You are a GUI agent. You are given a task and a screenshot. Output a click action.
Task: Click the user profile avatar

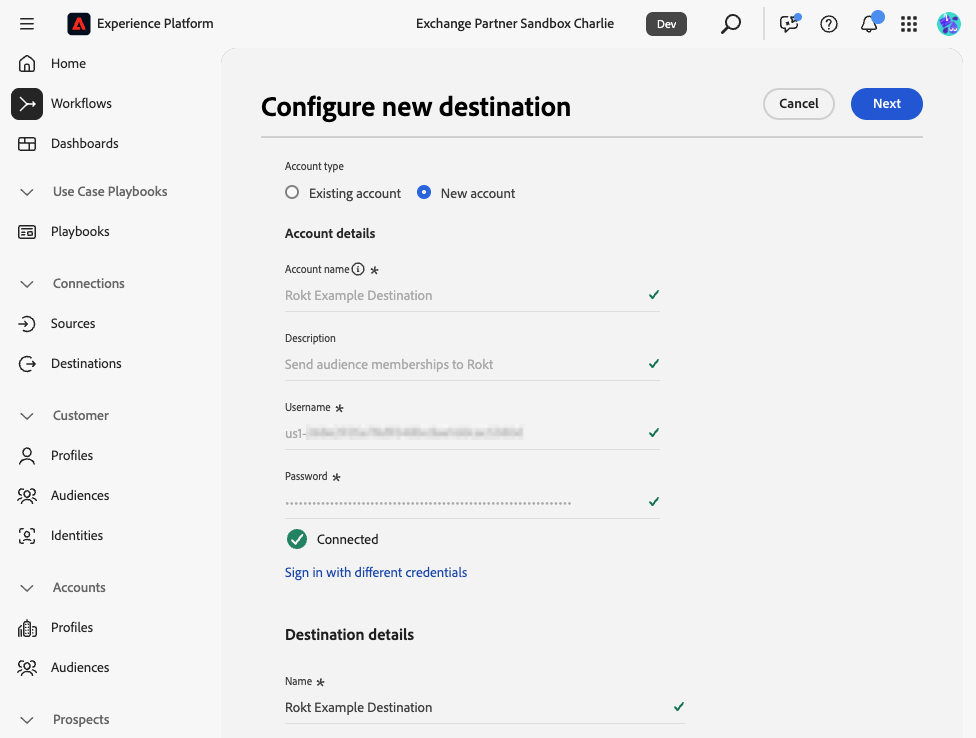tap(948, 24)
